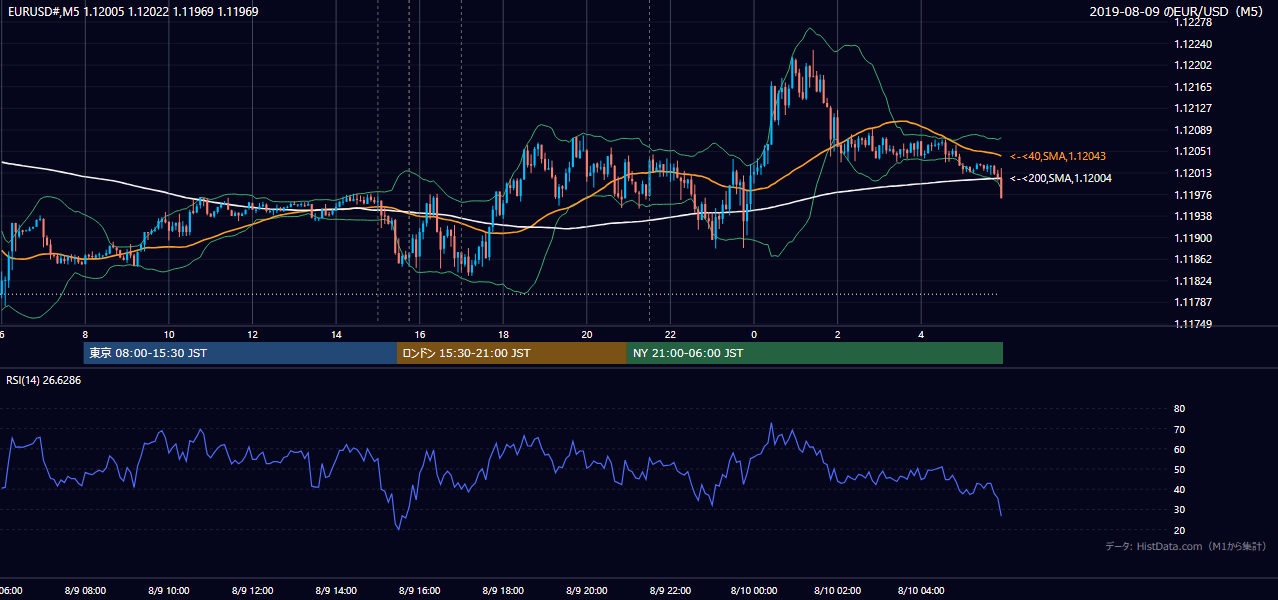Click price axis value 1.12013
The height and width of the screenshot is (600, 1278).
1194,174
